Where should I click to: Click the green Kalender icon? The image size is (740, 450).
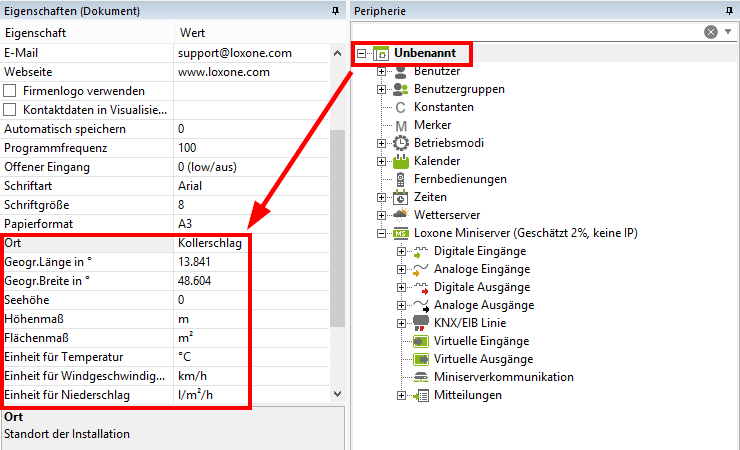[x=401, y=161]
